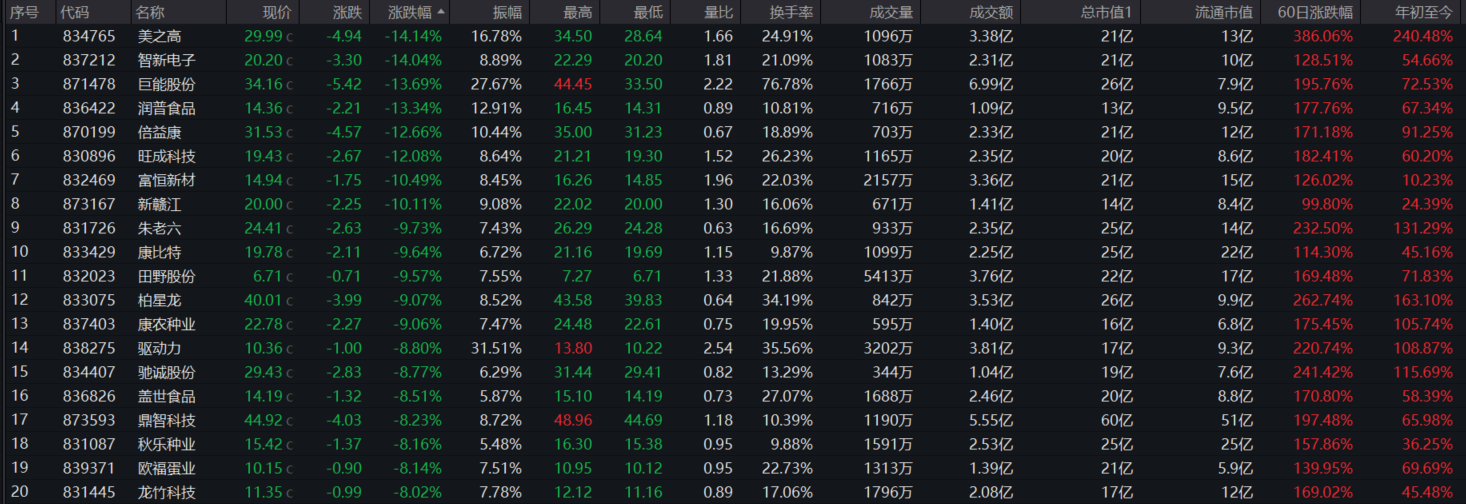This screenshot has height=504, width=1466.
Task: Select the stock 润普食品
Action: [167, 108]
